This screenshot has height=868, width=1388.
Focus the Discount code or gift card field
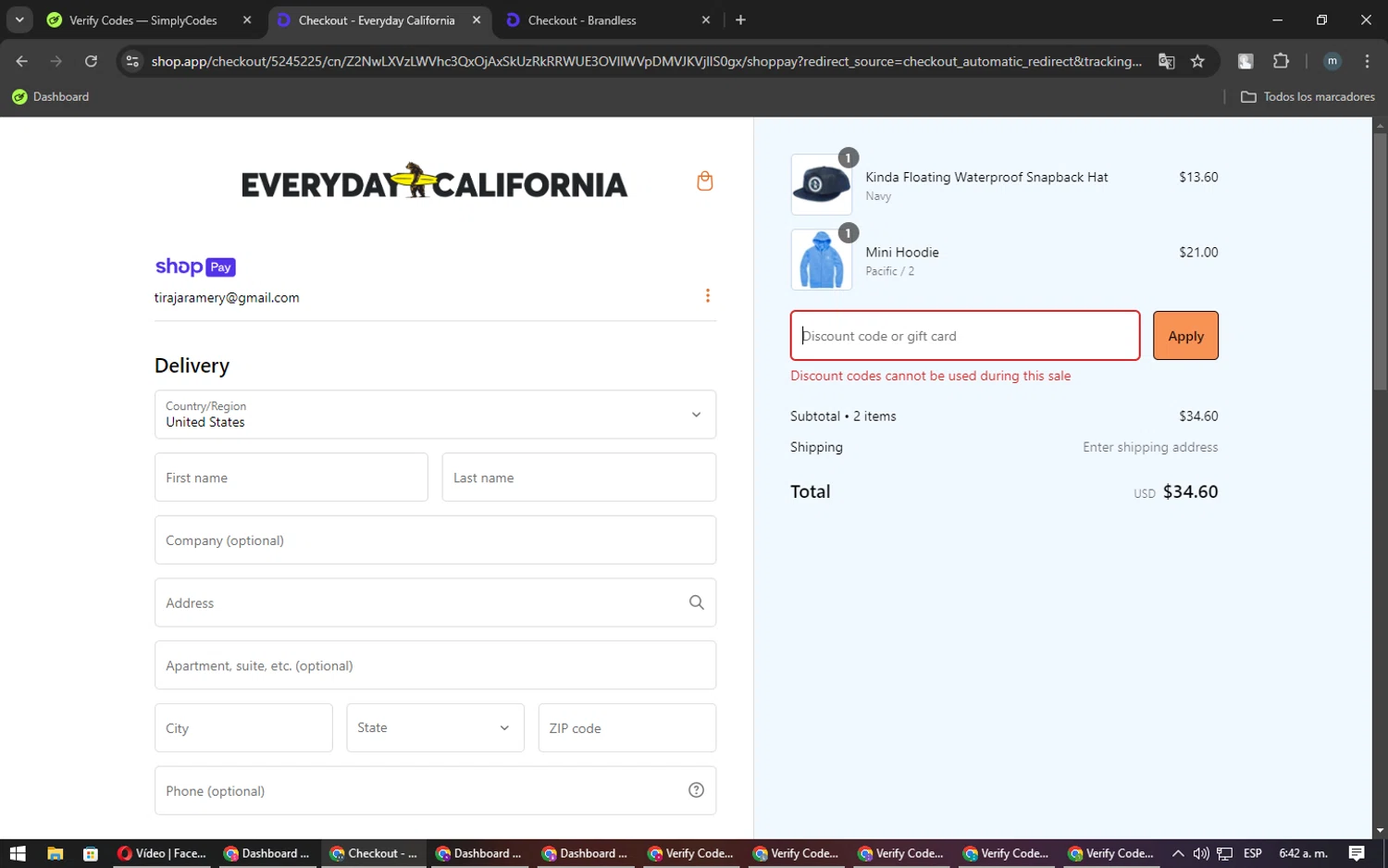pyautogui.click(x=965, y=336)
